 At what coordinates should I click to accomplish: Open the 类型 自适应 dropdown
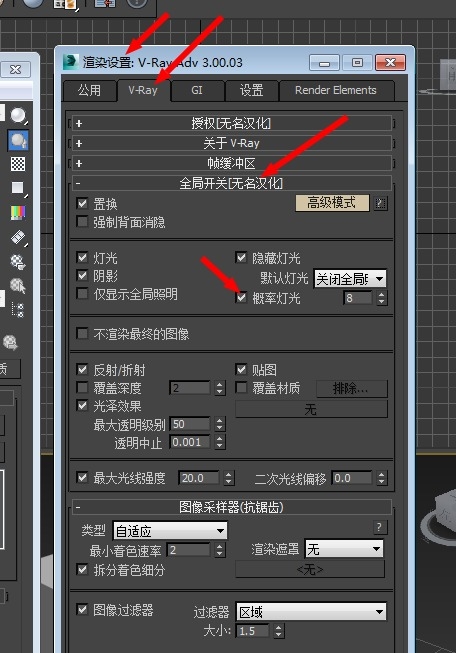point(170,531)
